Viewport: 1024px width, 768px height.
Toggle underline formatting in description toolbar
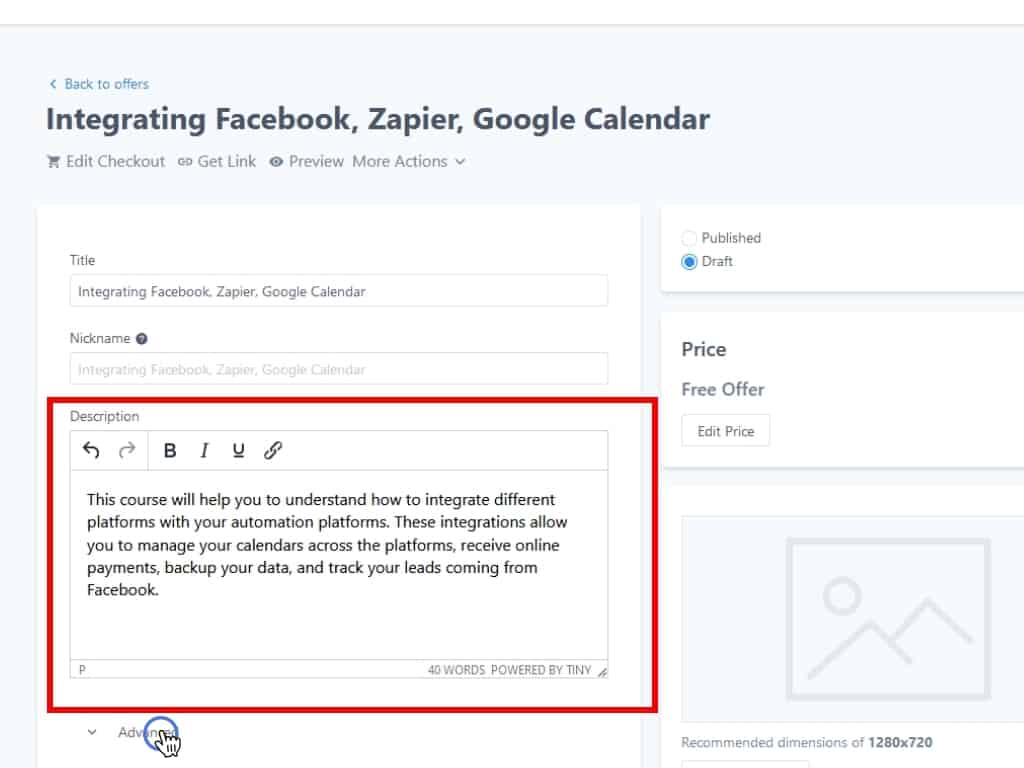238,450
